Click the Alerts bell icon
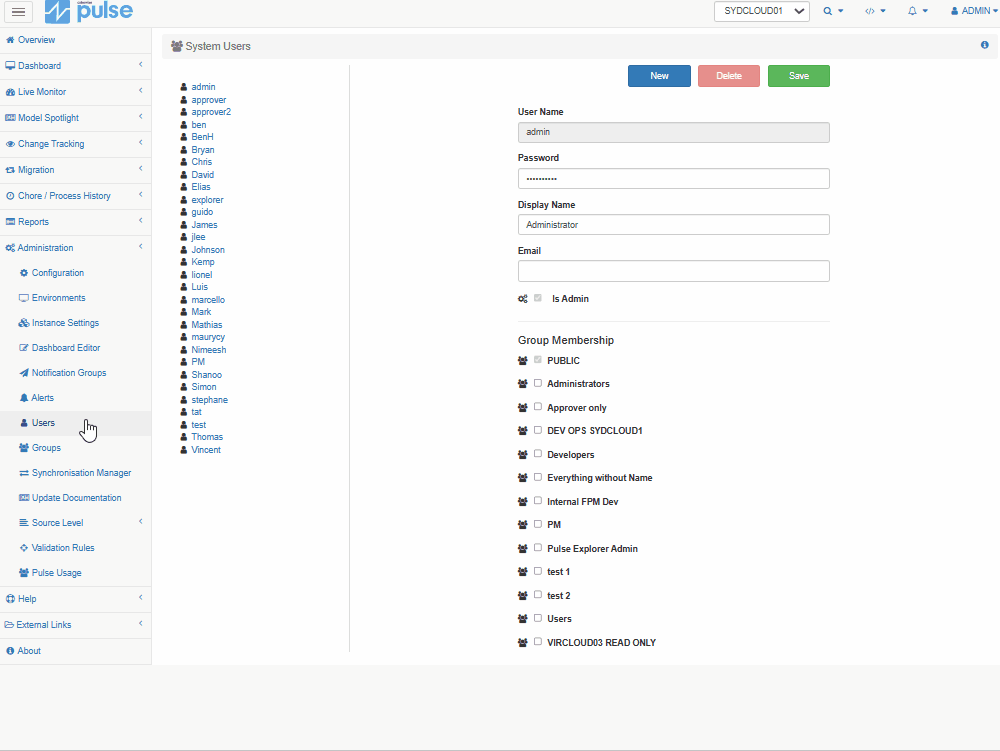1000x751 pixels. [24, 398]
